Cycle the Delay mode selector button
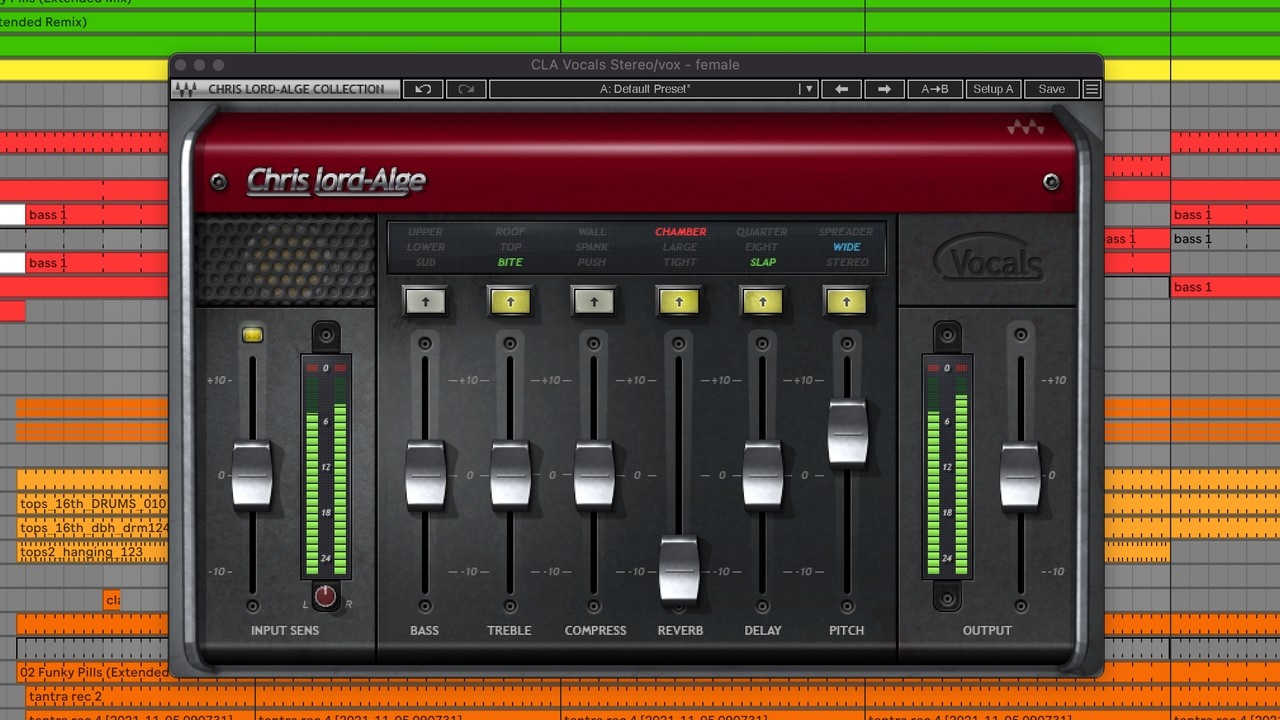This screenshot has width=1280, height=720. (763, 301)
